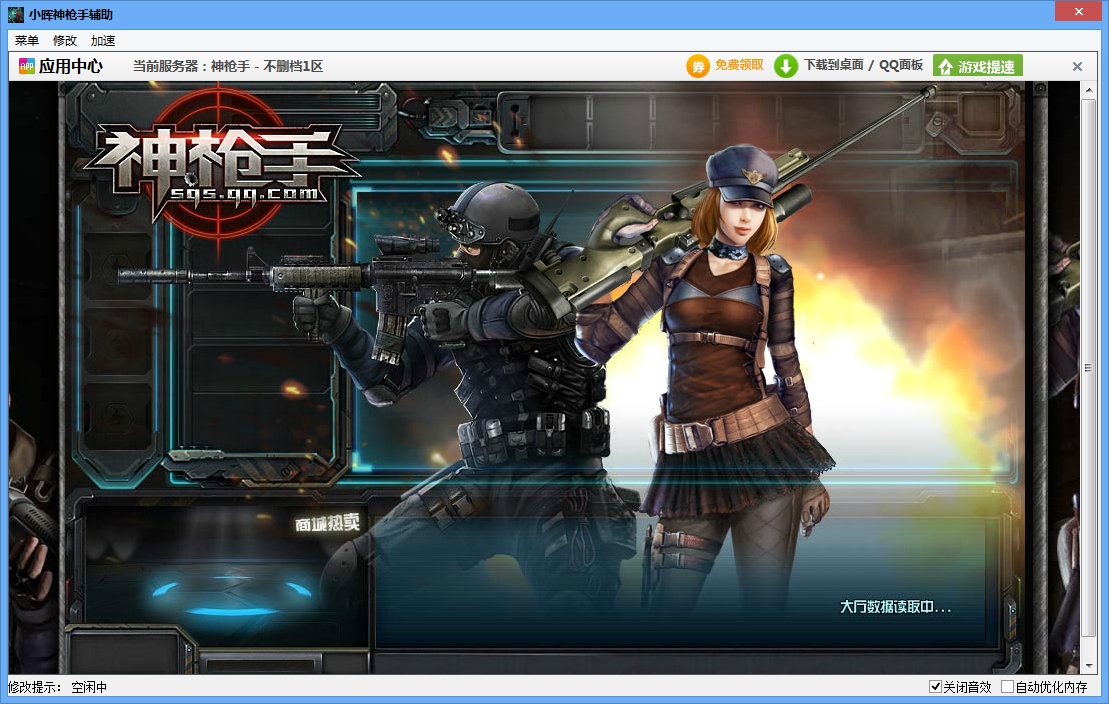Click the green download arrow icon

click(x=786, y=67)
